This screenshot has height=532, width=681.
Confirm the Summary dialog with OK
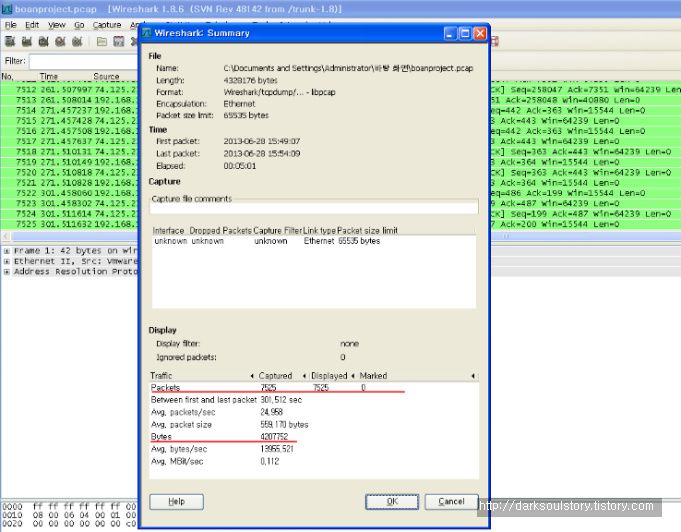coord(392,502)
